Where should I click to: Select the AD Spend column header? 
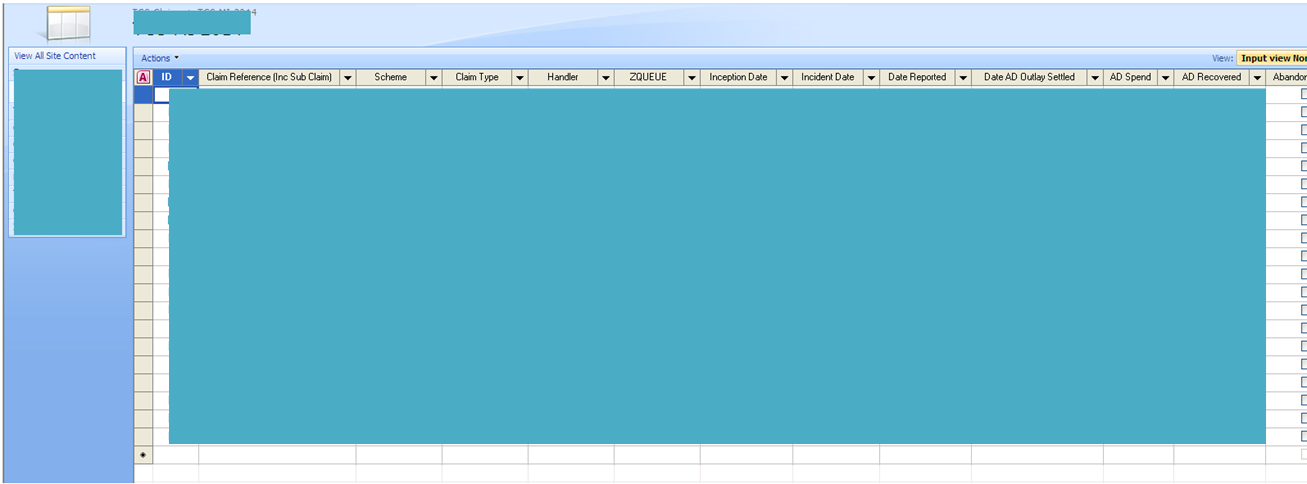(x=1131, y=77)
